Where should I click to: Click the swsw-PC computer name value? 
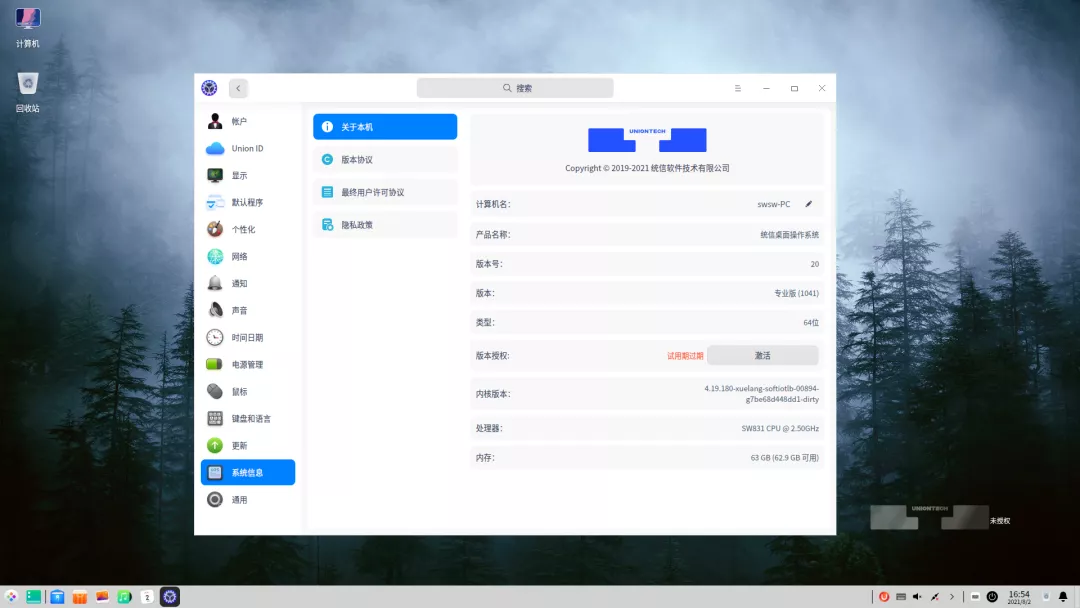pos(773,204)
